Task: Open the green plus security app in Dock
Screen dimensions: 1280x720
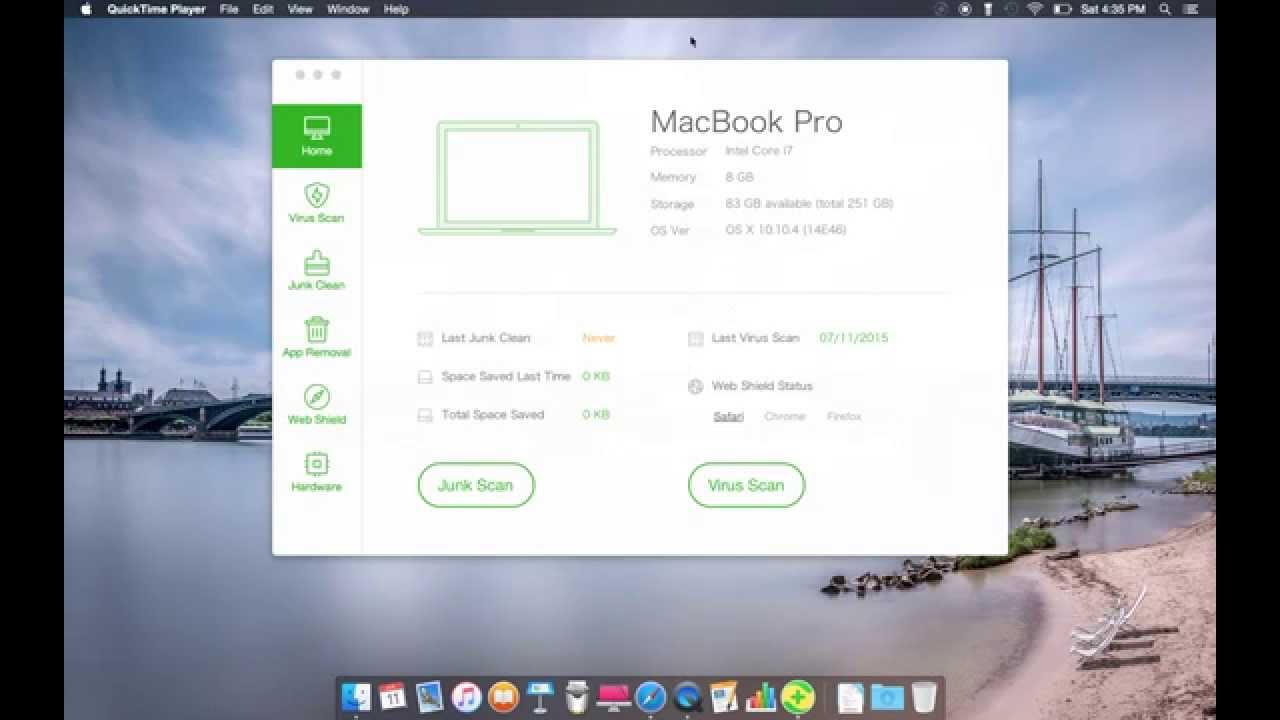Action: 798,697
